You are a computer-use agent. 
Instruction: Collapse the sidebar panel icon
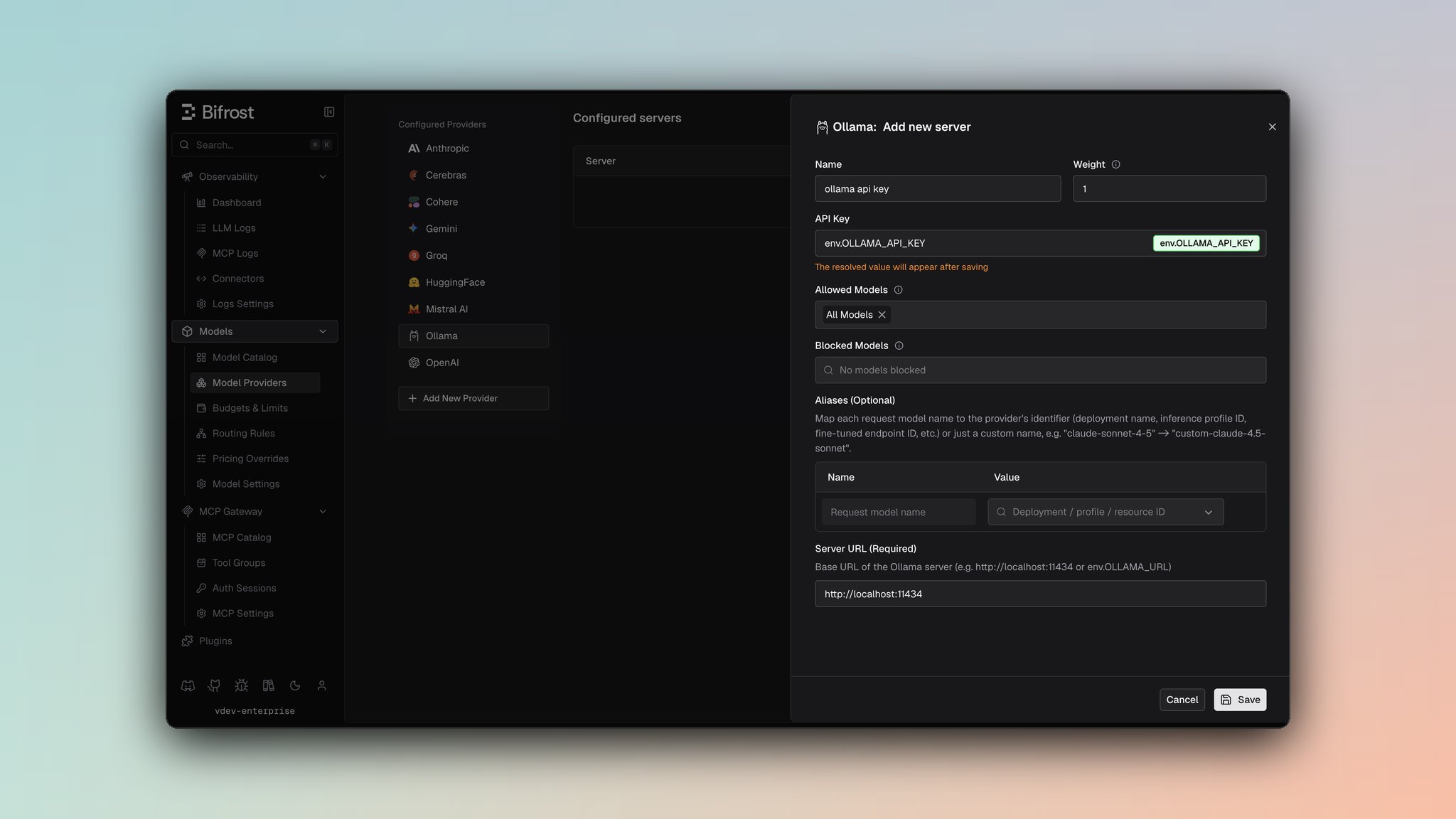(x=329, y=112)
